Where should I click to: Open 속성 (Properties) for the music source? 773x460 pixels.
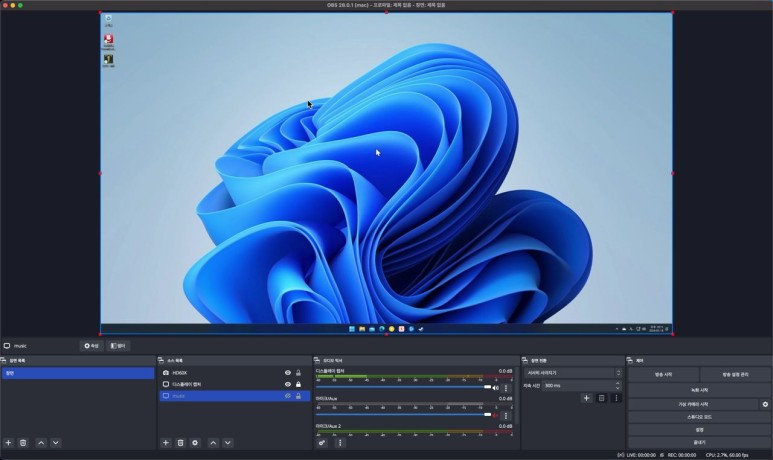92,346
